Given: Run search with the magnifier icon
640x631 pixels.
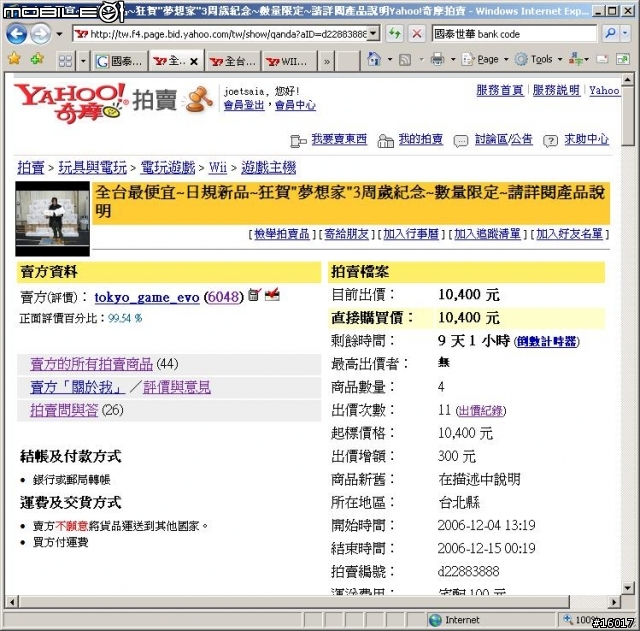Looking at the screenshot, I should [610, 33].
